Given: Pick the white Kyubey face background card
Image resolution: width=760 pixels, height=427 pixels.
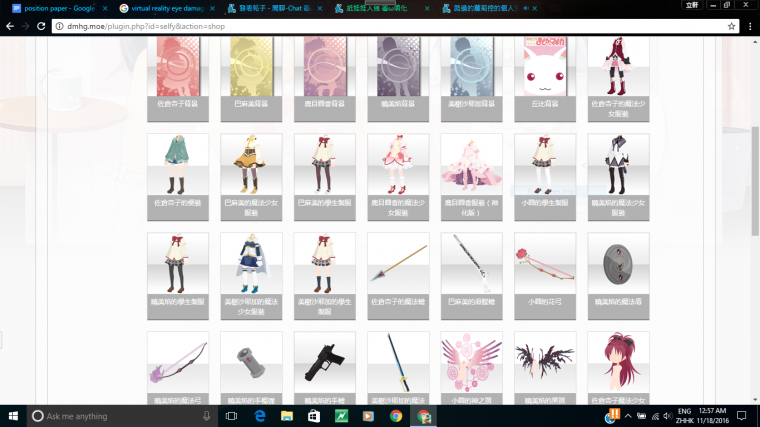Looking at the screenshot, I should pyautogui.click(x=545, y=79).
